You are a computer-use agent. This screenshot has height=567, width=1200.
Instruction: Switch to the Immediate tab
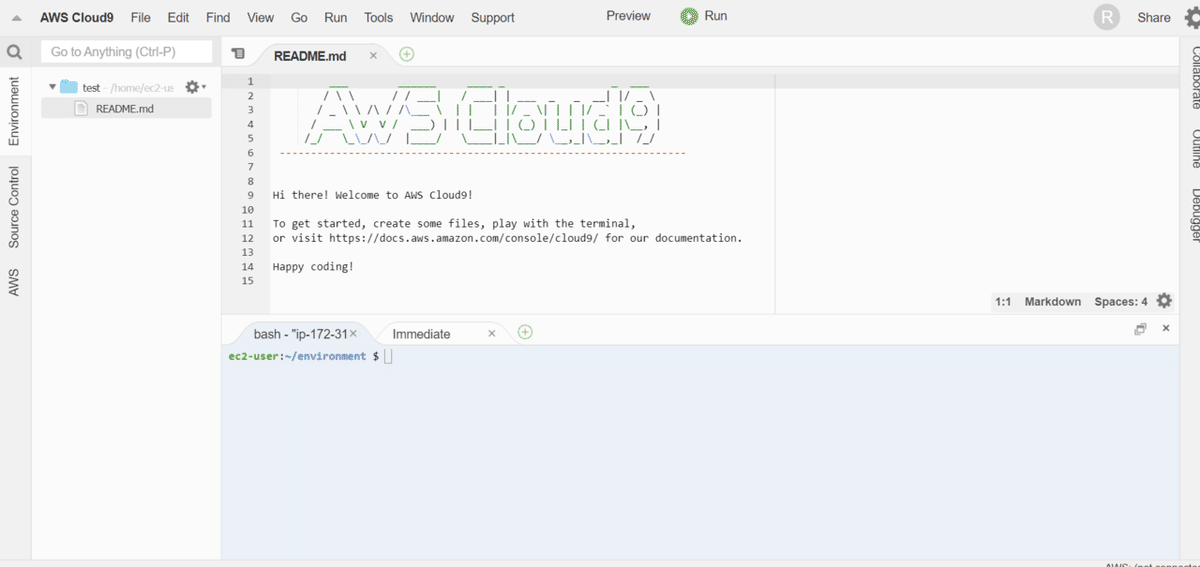point(421,334)
